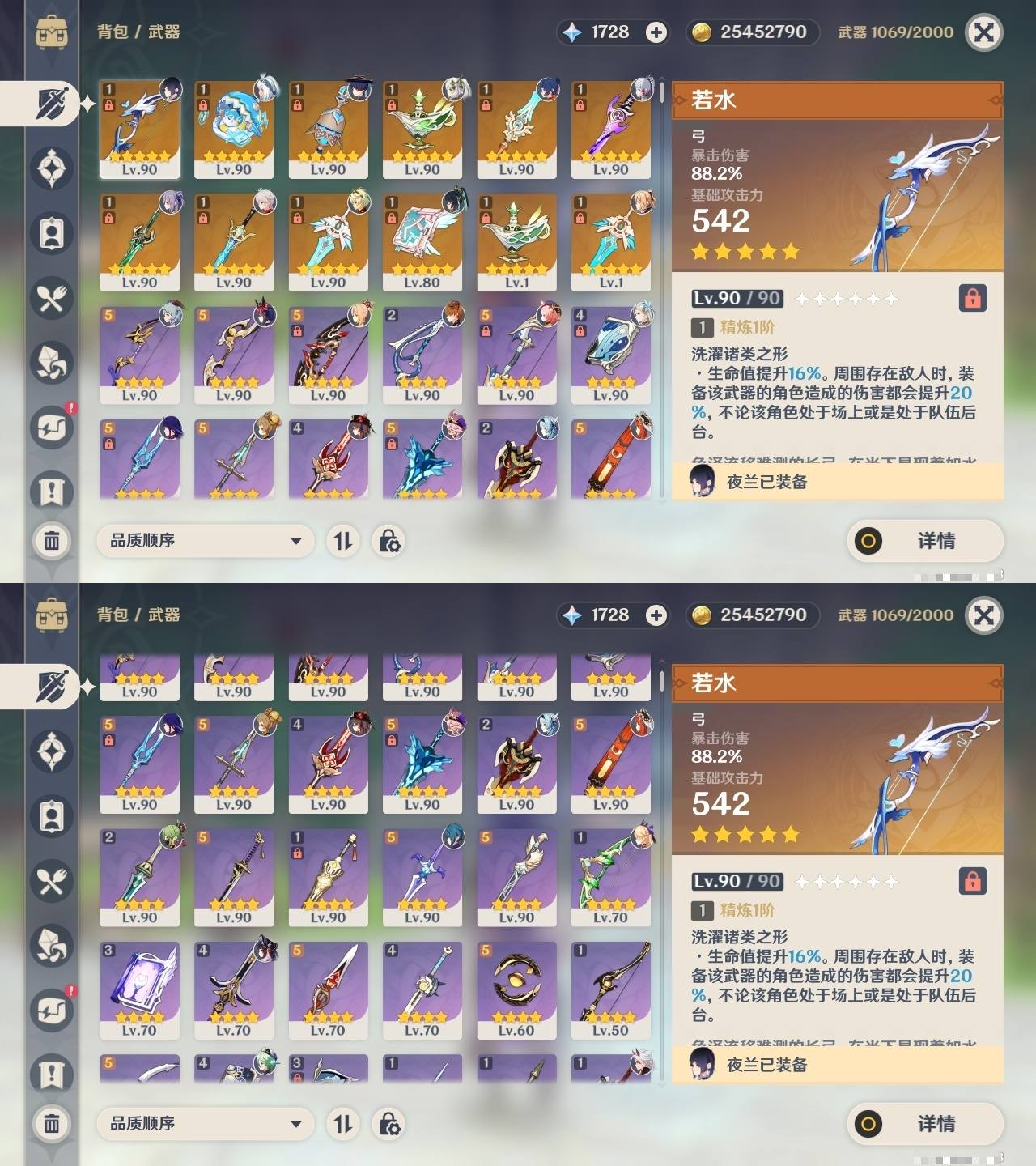Click the plus icon next to 1728 primogems in the upper header
The image size is (1036, 1166).
[x=656, y=32]
